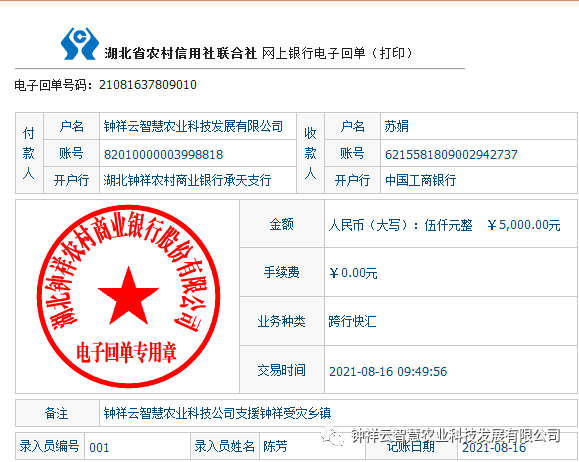Click the transaction time 2021-08-16 09:49:56
579x462 pixels.
pyautogui.click(x=388, y=371)
